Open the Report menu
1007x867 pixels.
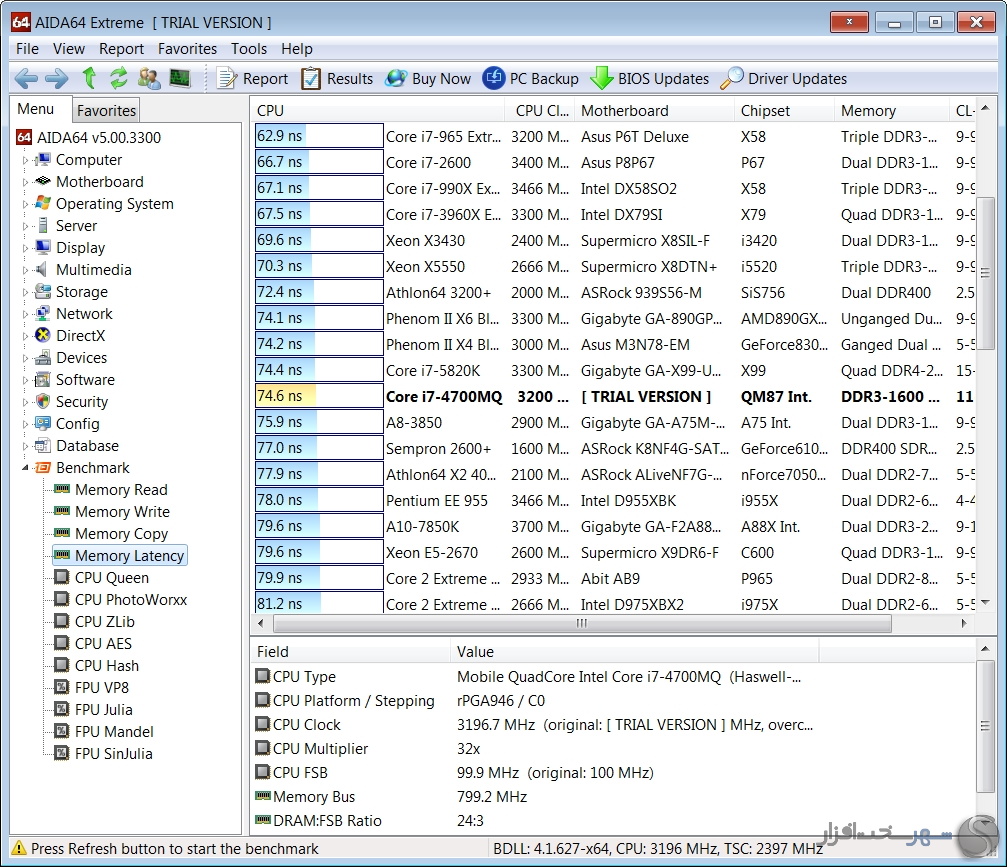[x=121, y=49]
